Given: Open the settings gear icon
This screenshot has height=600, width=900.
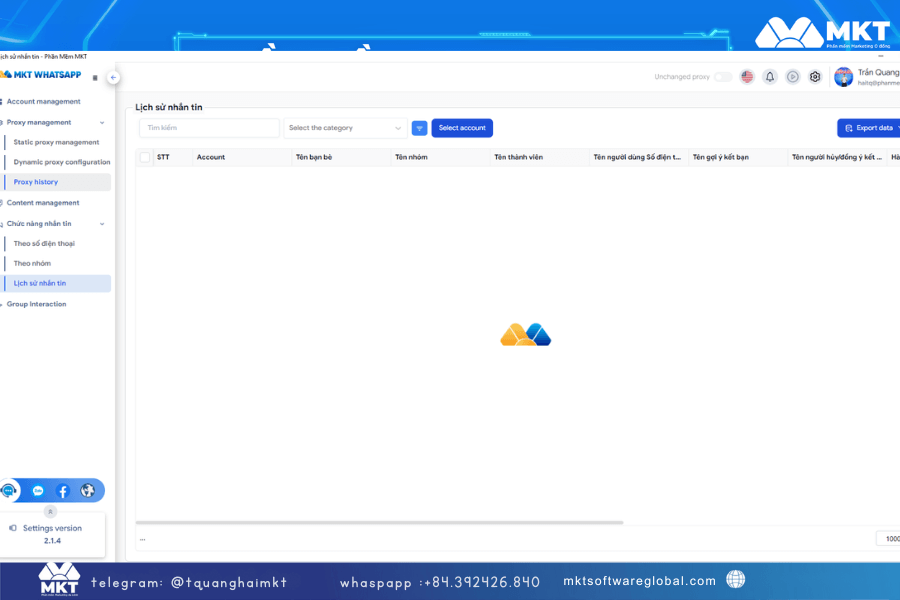Looking at the screenshot, I should tap(814, 76).
